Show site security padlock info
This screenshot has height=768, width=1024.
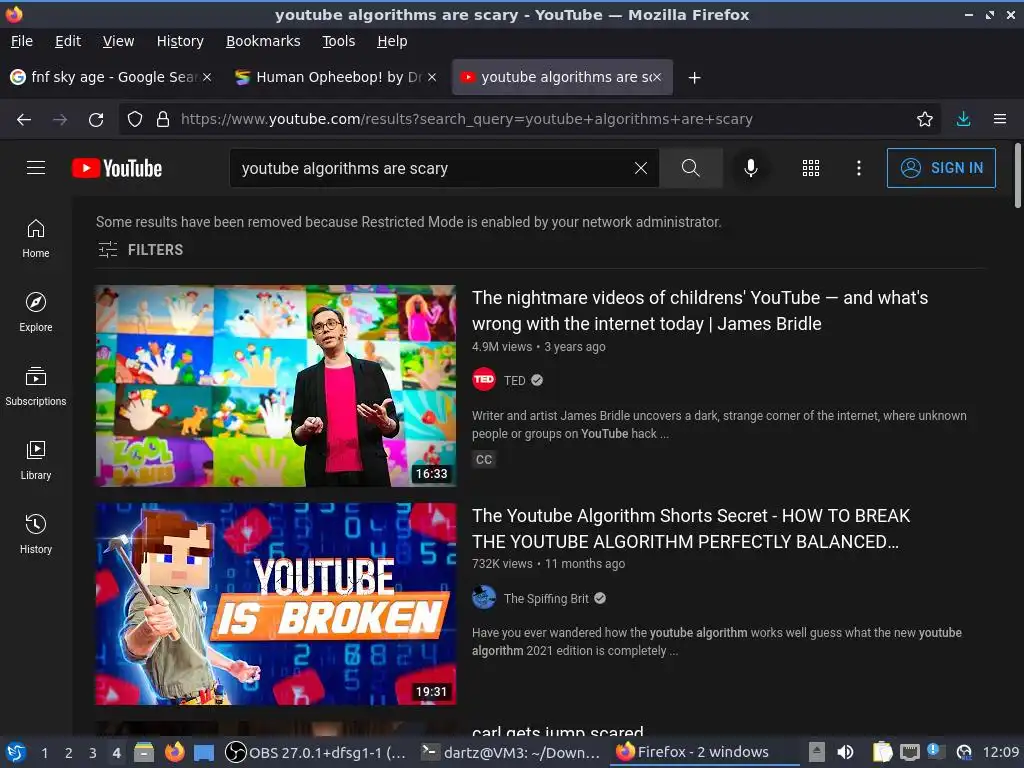[x=163, y=119]
